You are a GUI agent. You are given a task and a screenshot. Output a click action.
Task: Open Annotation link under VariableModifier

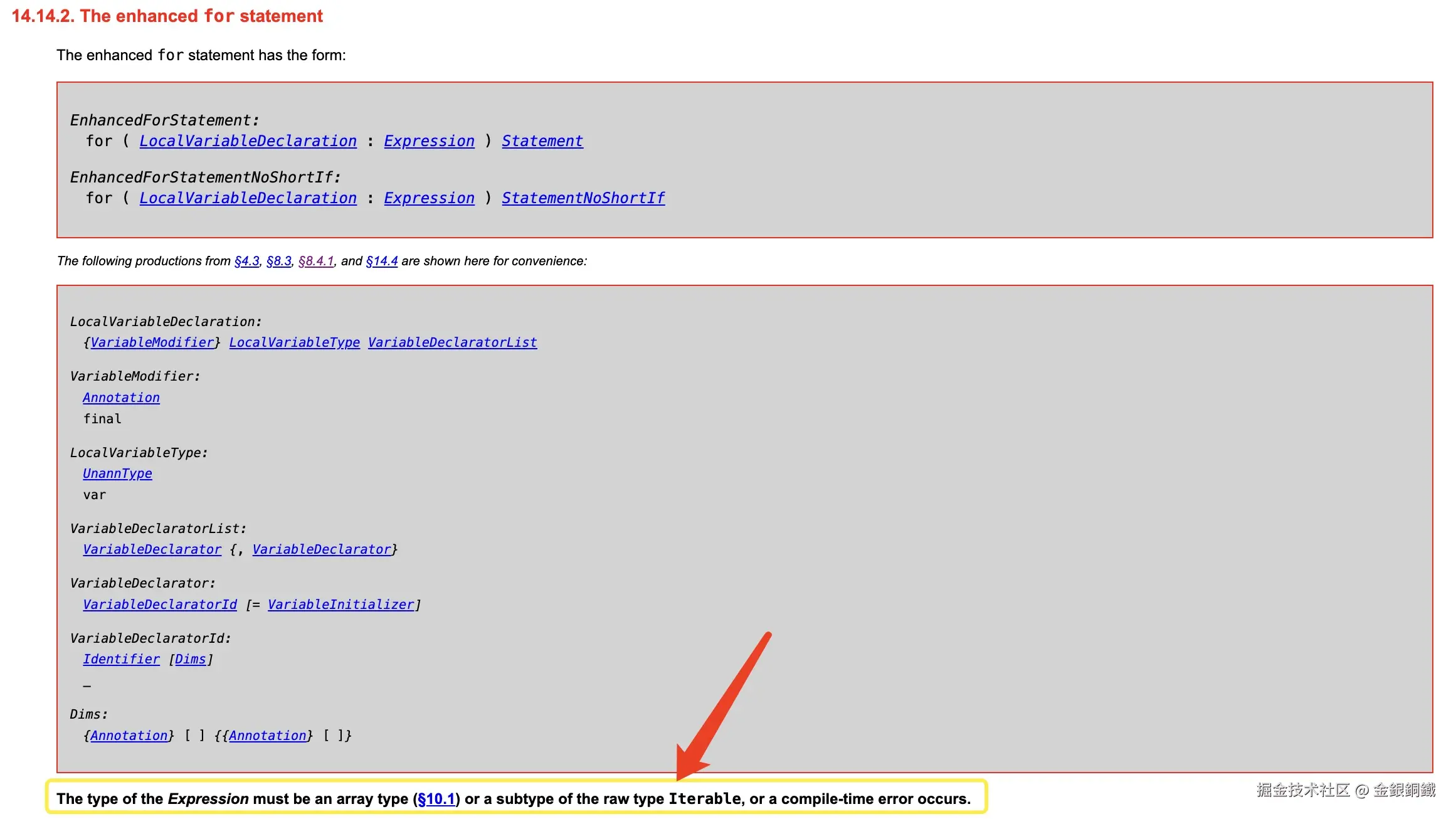pos(121,398)
